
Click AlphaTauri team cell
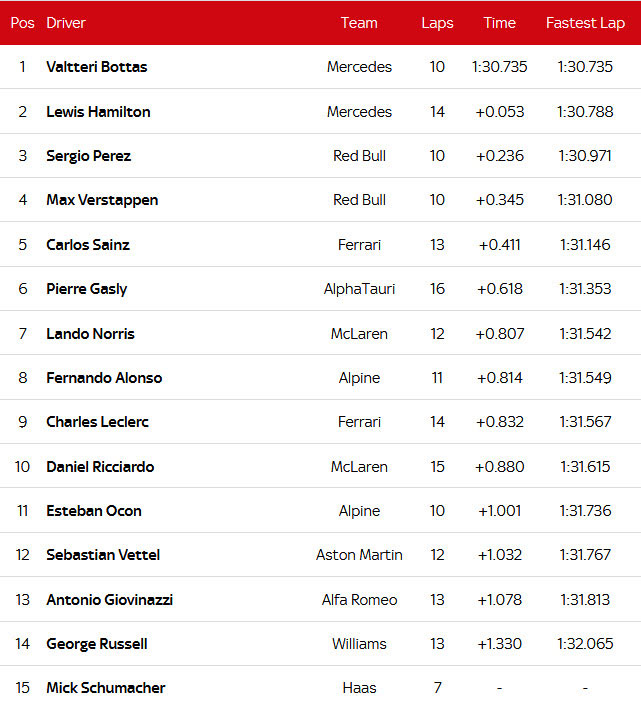[x=359, y=289]
